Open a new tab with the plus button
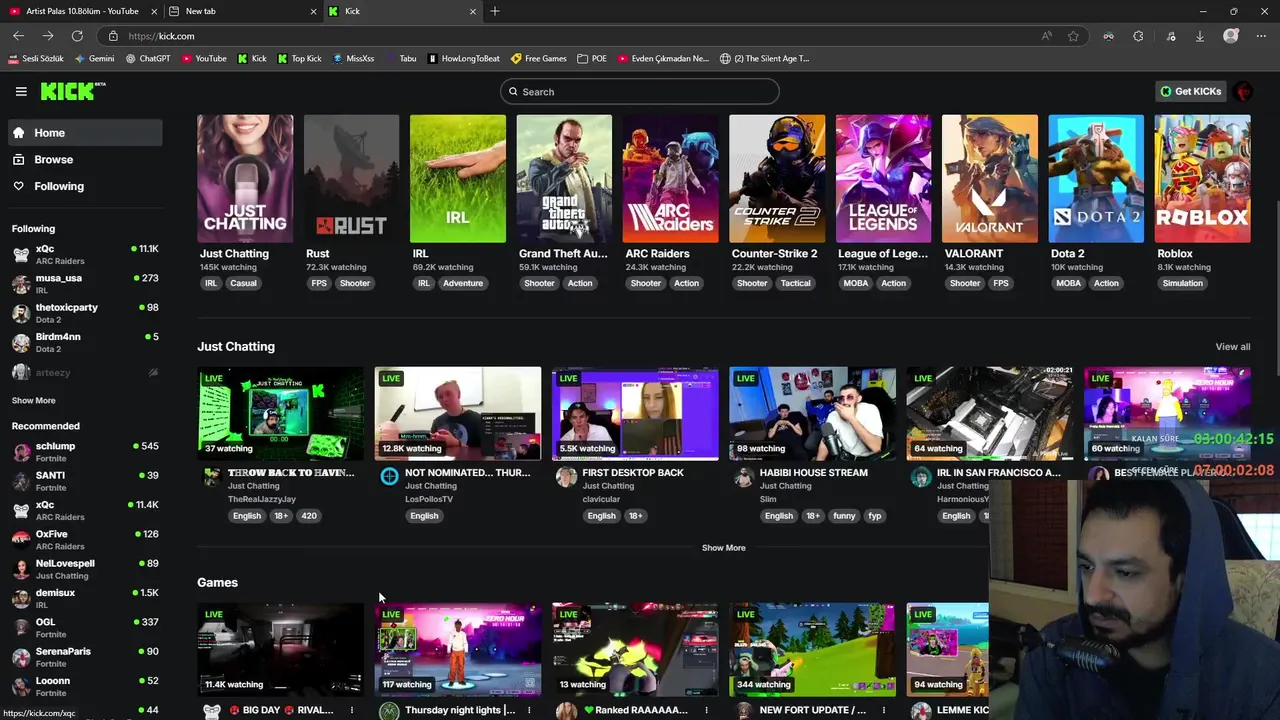Viewport: 1280px width, 720px height. click(495, 11)
